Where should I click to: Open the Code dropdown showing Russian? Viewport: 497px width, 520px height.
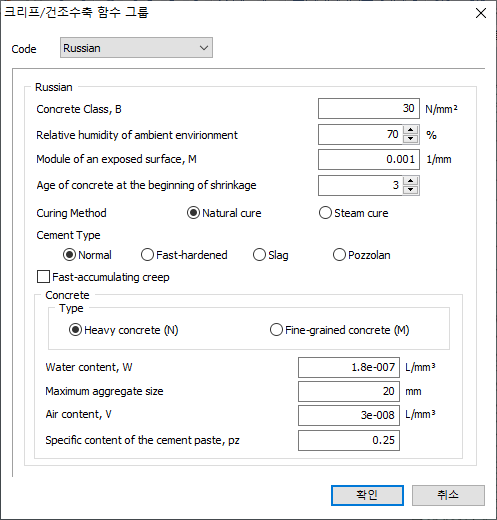136,48
